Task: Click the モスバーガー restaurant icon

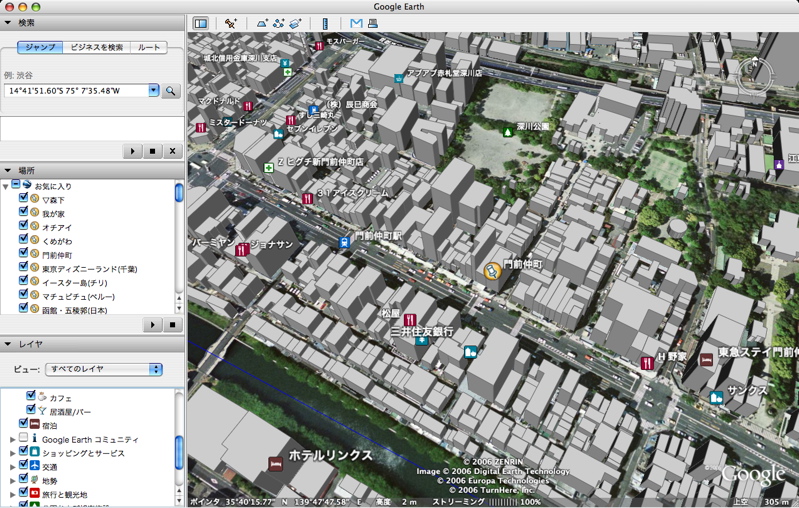Action: tap(319, 46)
